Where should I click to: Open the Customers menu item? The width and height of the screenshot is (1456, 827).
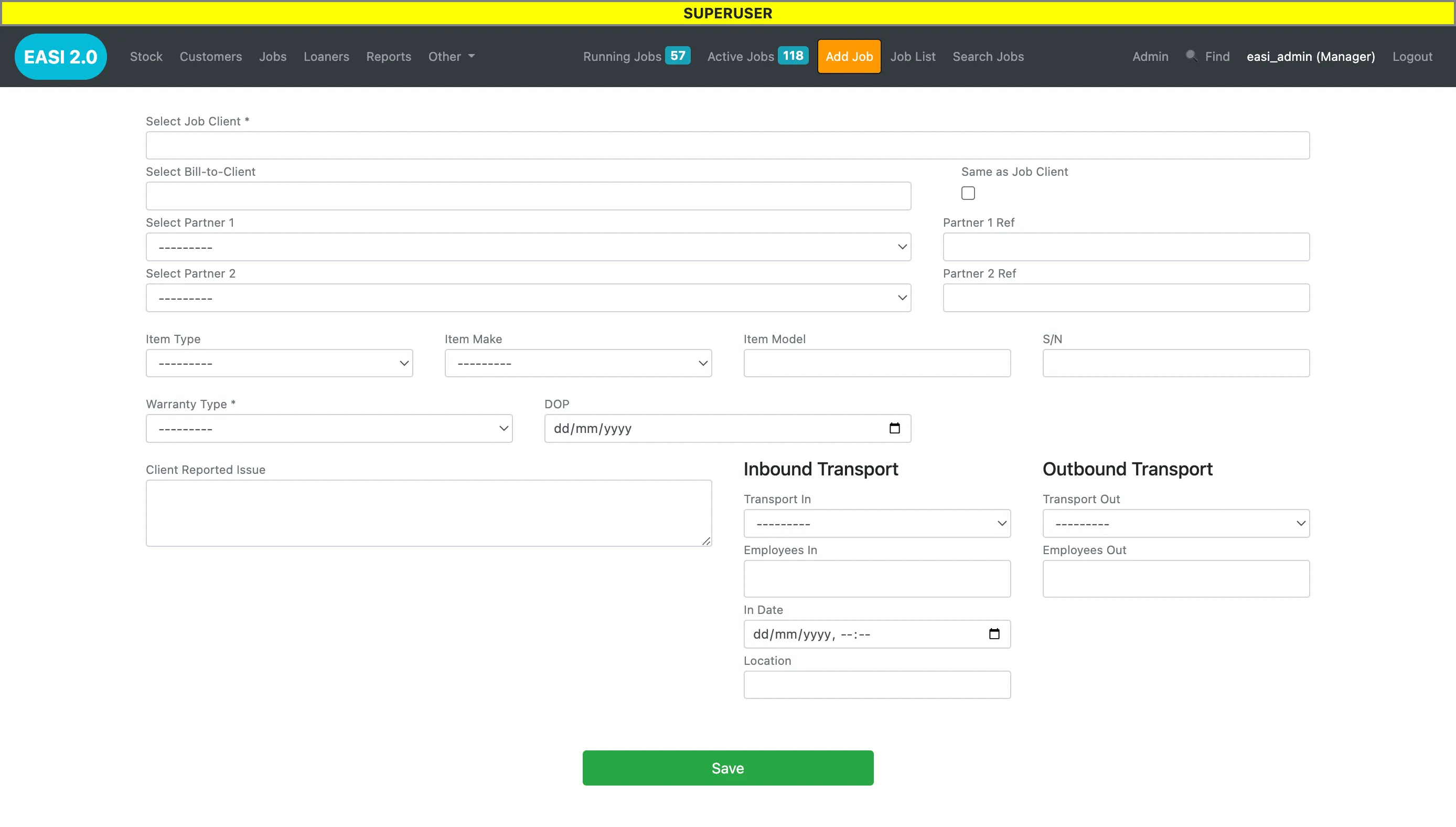[x=211, y=56]
